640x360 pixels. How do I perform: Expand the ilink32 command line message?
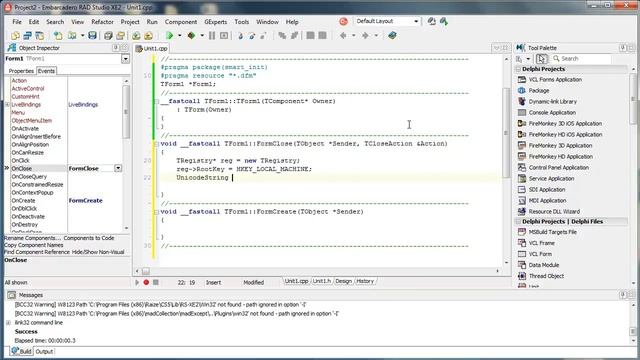point(8,322)
